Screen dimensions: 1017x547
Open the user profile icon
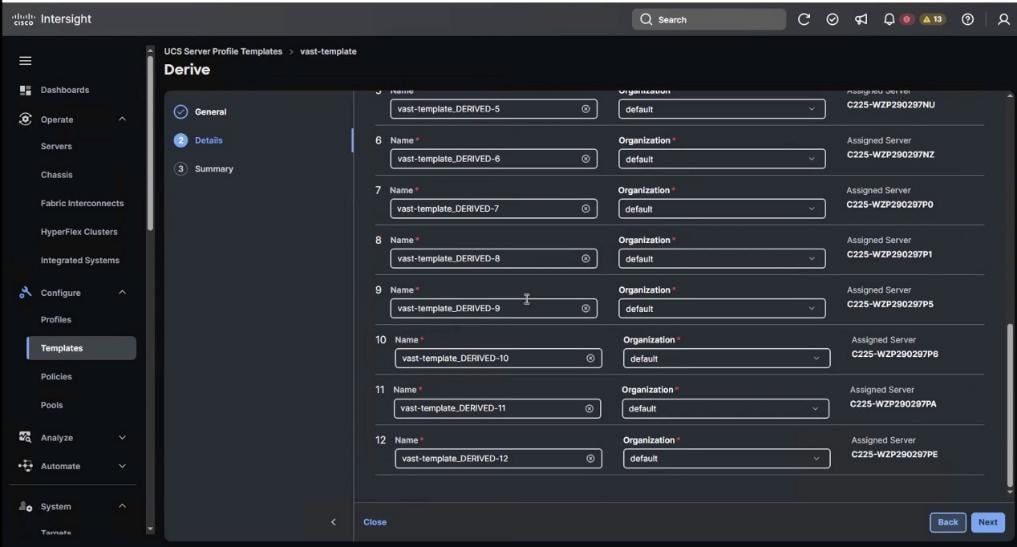pos(1003,19)
